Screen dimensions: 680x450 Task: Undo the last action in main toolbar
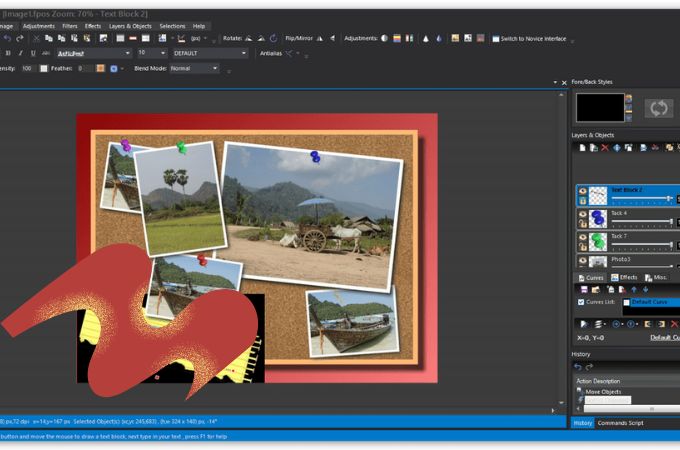coord(7,39)
